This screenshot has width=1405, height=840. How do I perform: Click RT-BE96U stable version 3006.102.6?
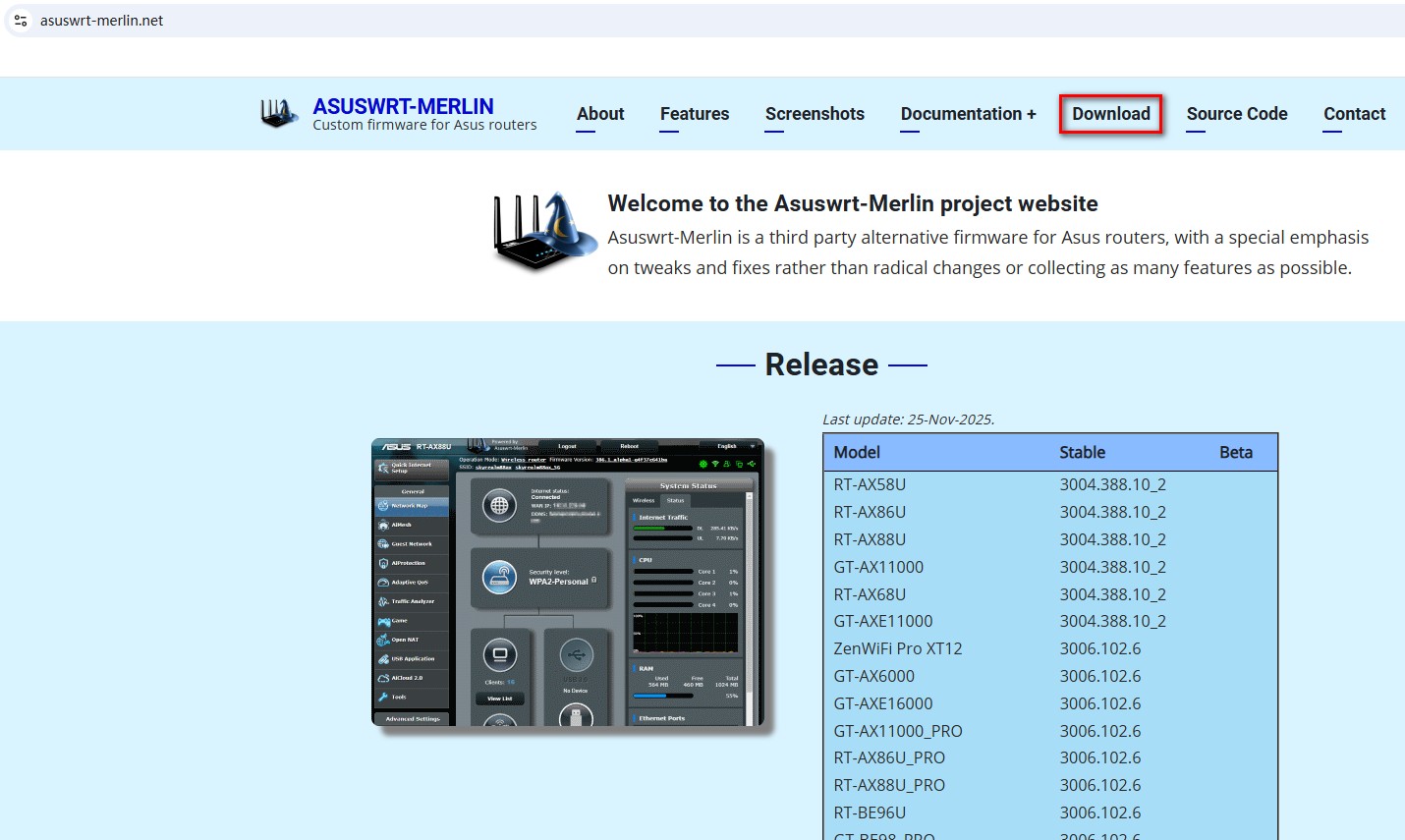1099,812
